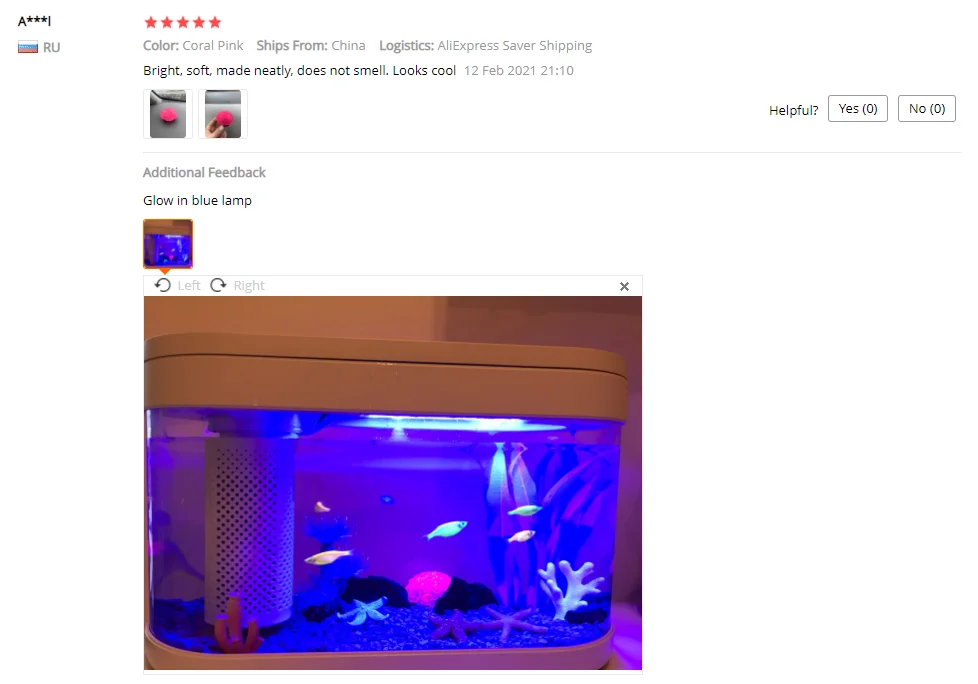Click the 'Coral Pink' color value

(213, 46)
